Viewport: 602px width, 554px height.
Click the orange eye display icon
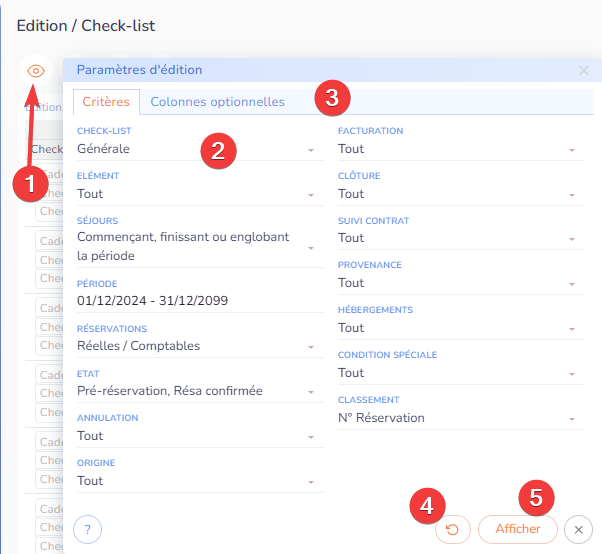(x=36, y=71)
